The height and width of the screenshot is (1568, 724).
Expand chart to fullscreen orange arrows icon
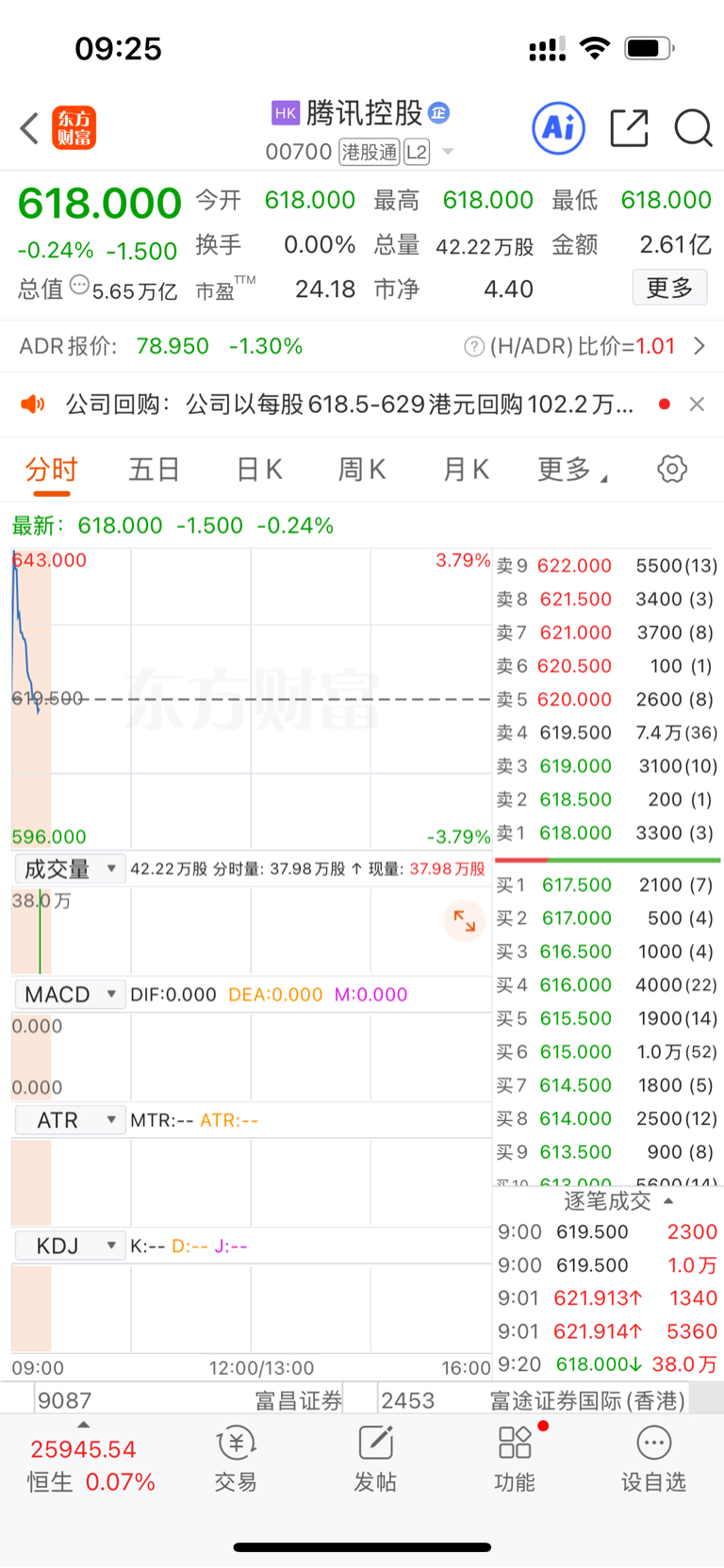tap(465, 921)
